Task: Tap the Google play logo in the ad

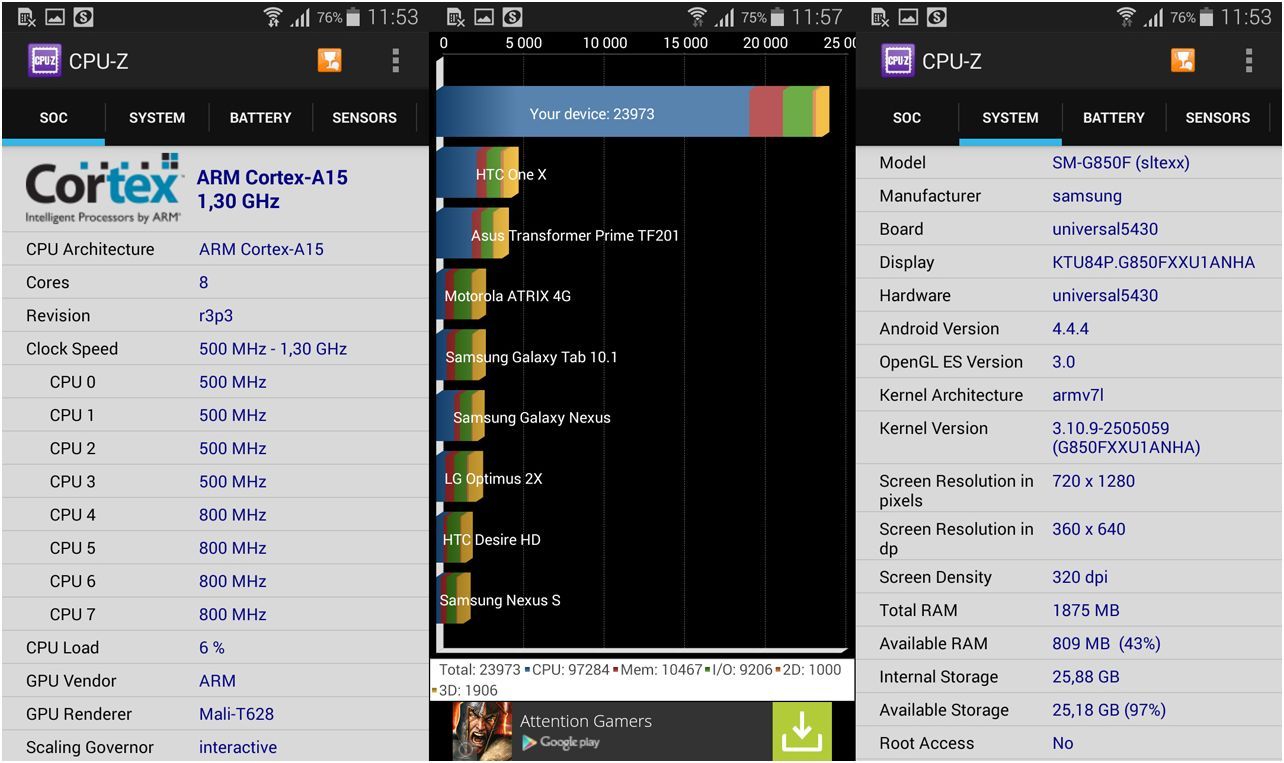Action: [x=560, y=743]
